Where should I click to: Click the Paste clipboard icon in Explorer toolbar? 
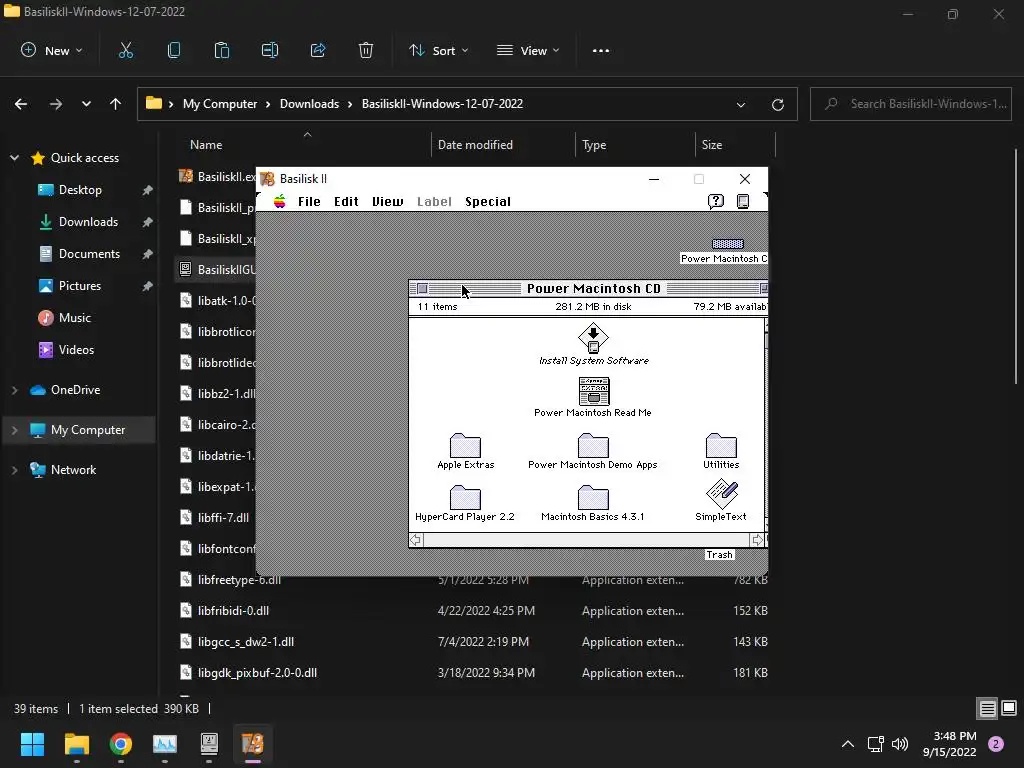222,50
